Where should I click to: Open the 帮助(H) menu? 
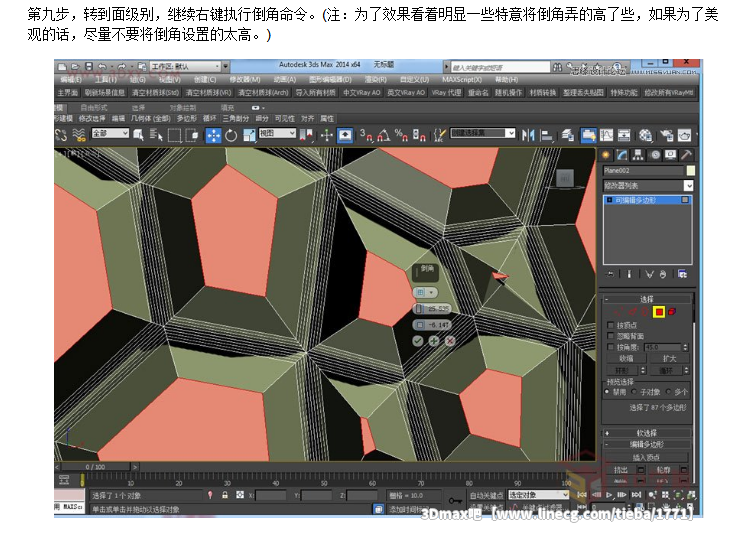[x=506, y=79]
